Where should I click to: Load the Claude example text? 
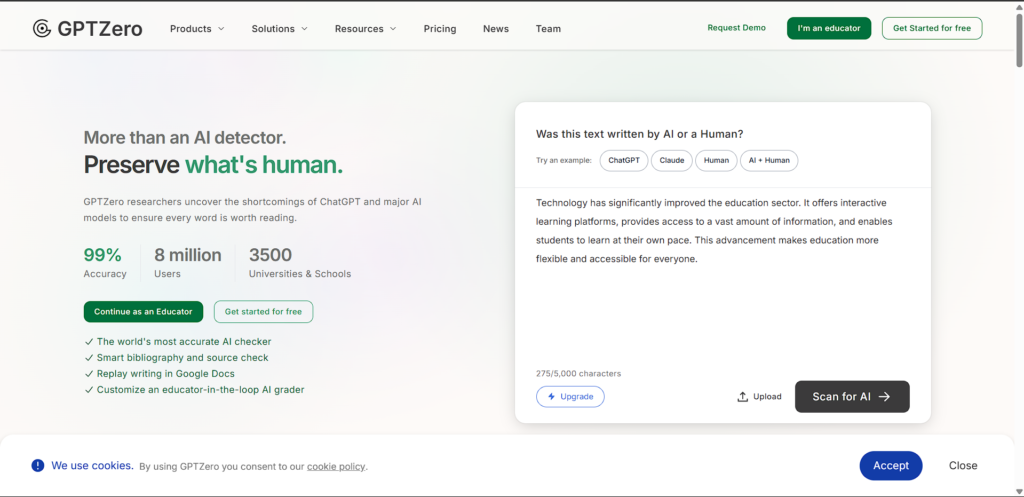click(x=671, y=161)
